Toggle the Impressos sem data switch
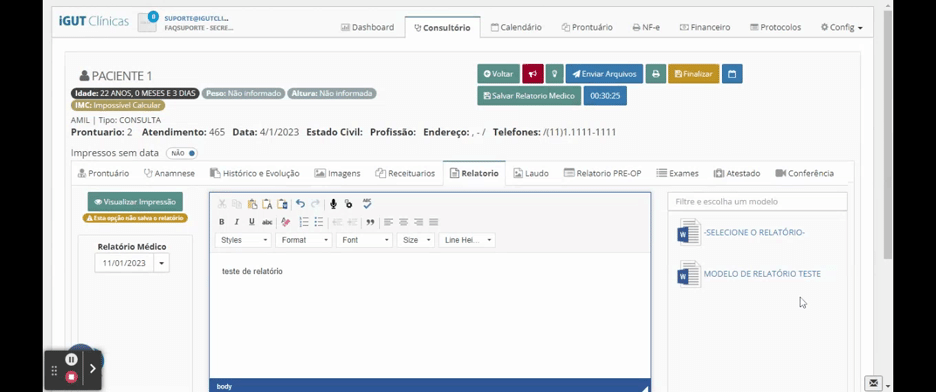Image resolution: width=936 pixels, height=392 pixels. click(182, 153)
